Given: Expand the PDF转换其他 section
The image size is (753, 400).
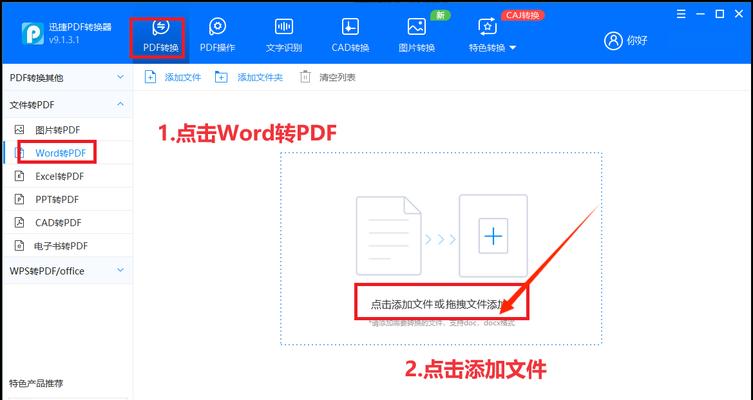Looking at the screenshot, I should pos(67,77).
